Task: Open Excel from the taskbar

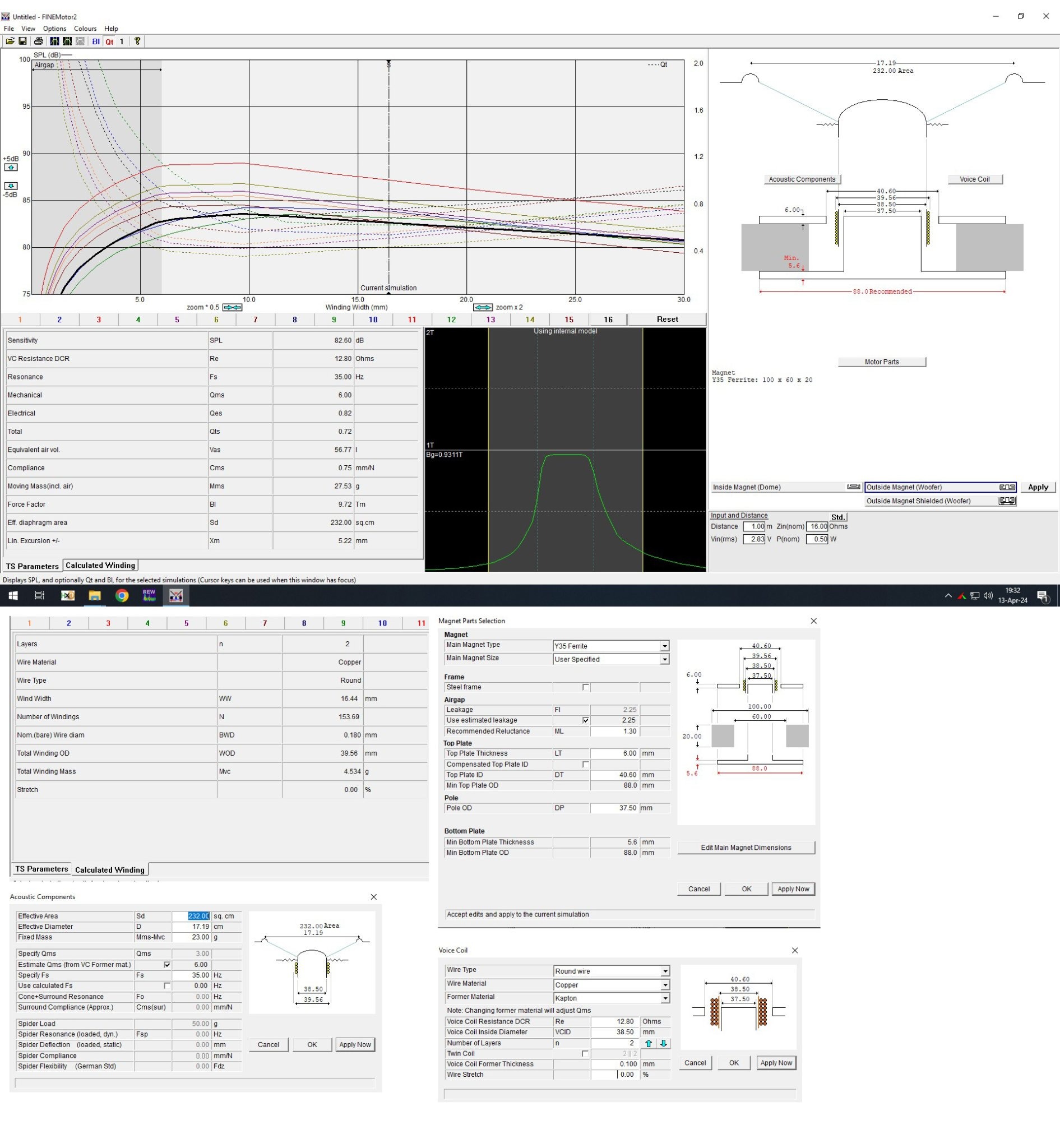Action: click(67, 595)
